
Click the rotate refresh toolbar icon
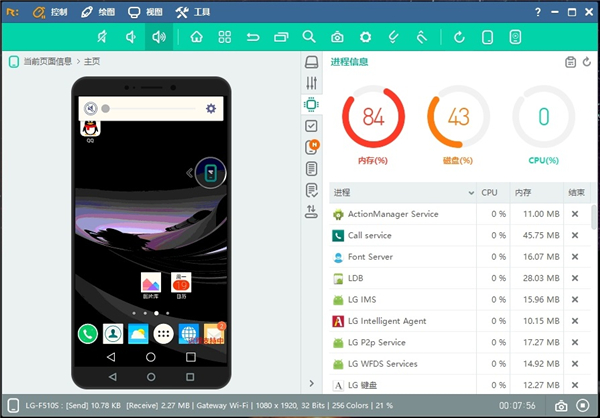(x=459, y=37)
